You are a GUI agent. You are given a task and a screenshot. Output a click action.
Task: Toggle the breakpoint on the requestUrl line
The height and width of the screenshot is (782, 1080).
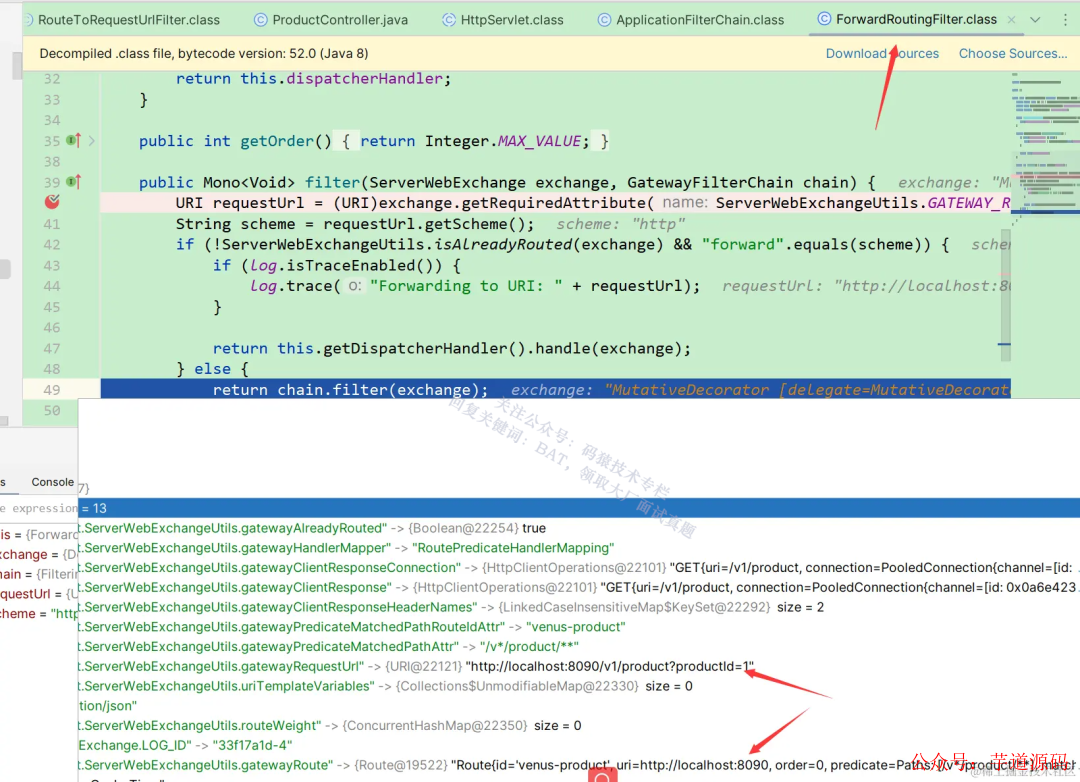pos(52,202)
